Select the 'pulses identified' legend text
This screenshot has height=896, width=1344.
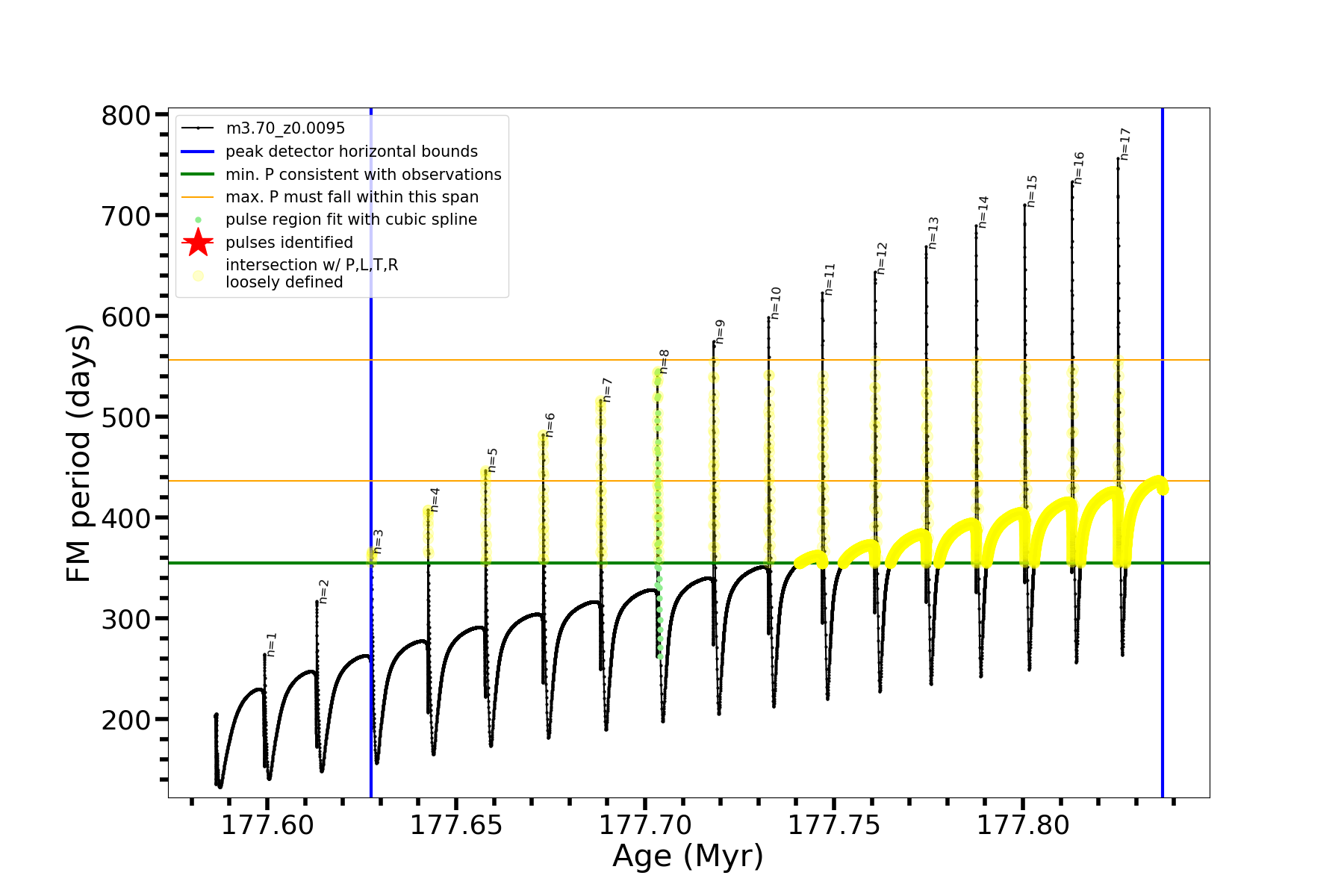pos(289,243)
